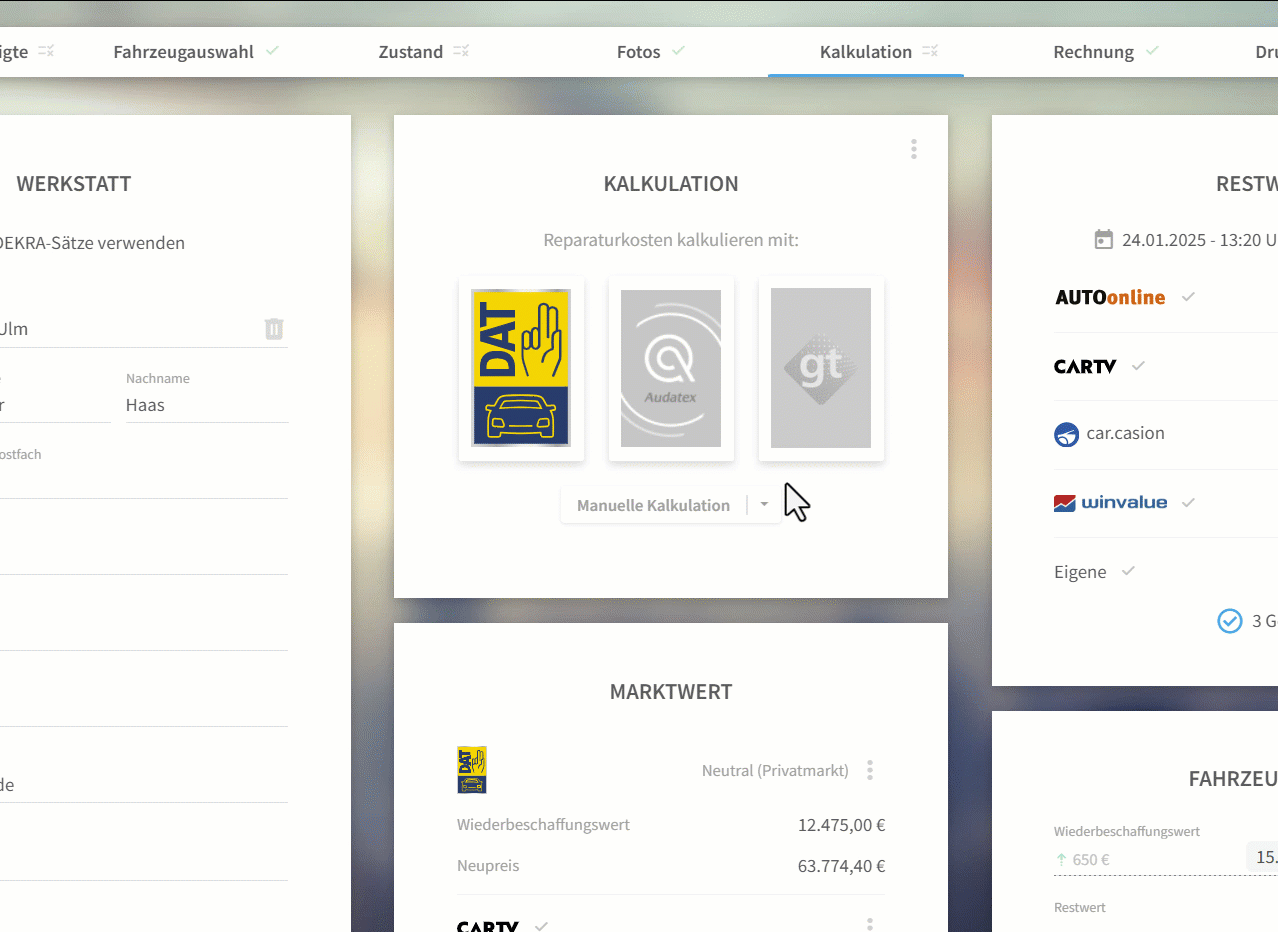The image size is (1278, 932).
Task: Choose the GT Motive calculation tile
Action: pyautogui.click(x=821, y=368)
